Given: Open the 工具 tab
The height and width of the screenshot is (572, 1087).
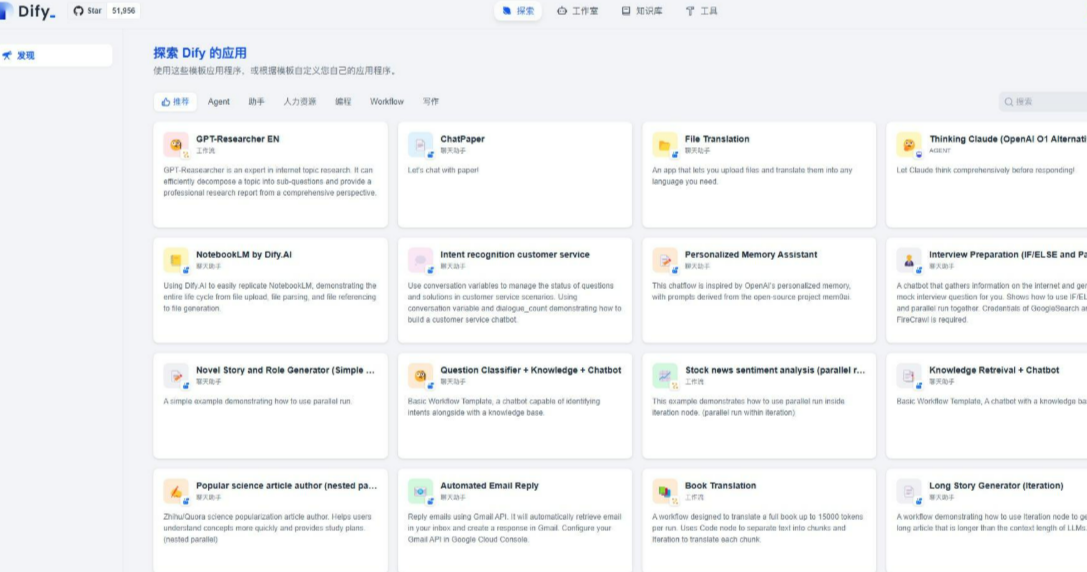Looking at the screenshot, I should pos(702,11).
